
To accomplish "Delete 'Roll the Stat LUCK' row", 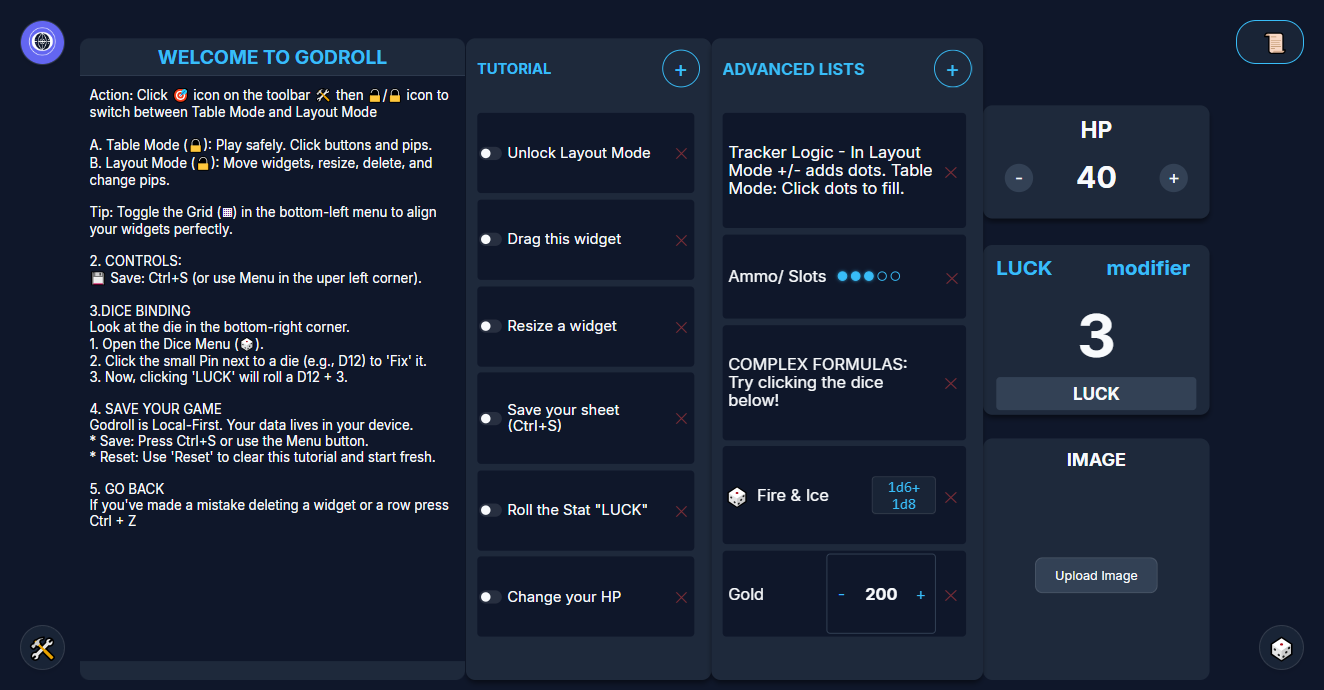I will pyautogui.click(x=681, y=511).
